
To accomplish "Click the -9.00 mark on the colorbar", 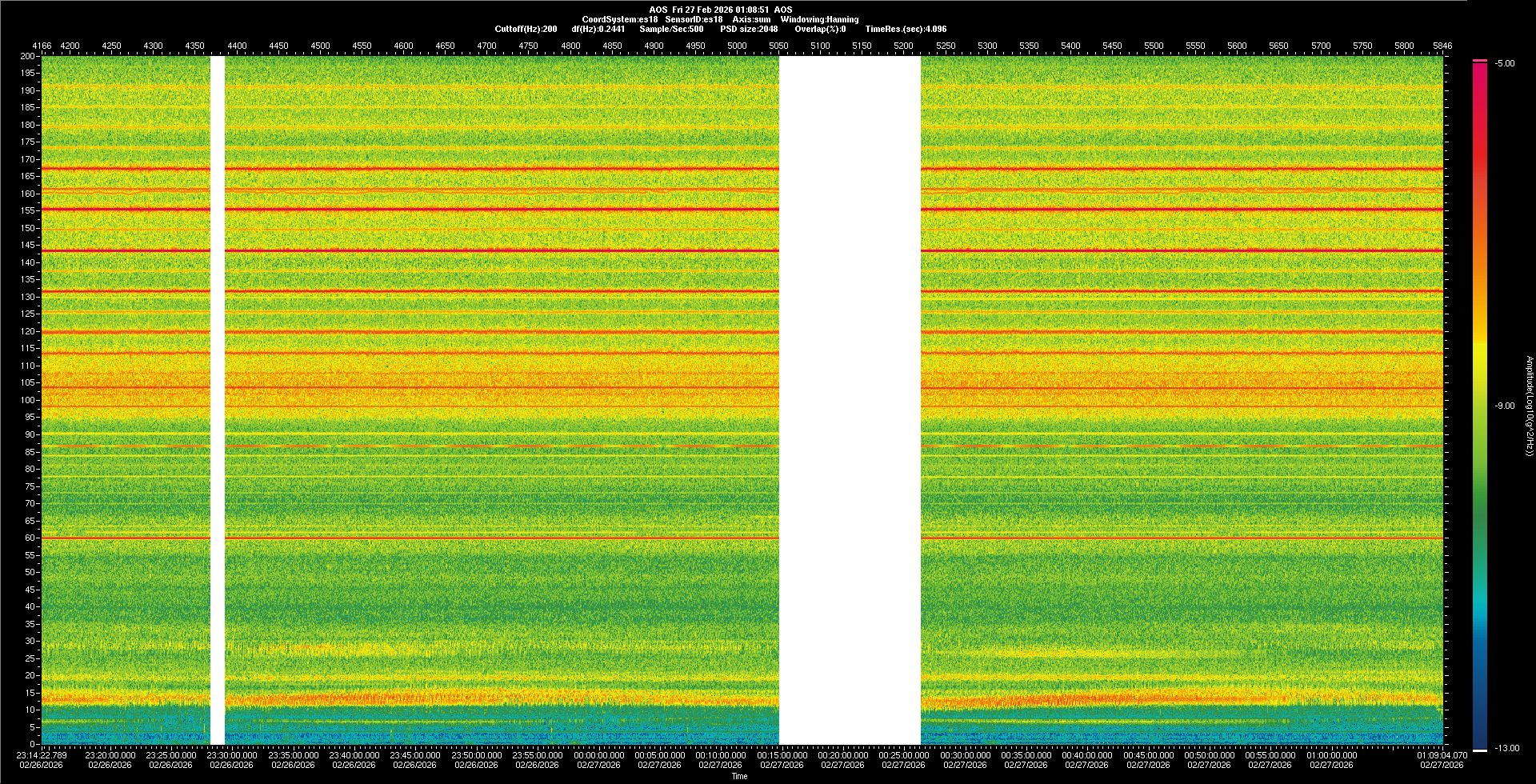I will tap(1504, 406).
